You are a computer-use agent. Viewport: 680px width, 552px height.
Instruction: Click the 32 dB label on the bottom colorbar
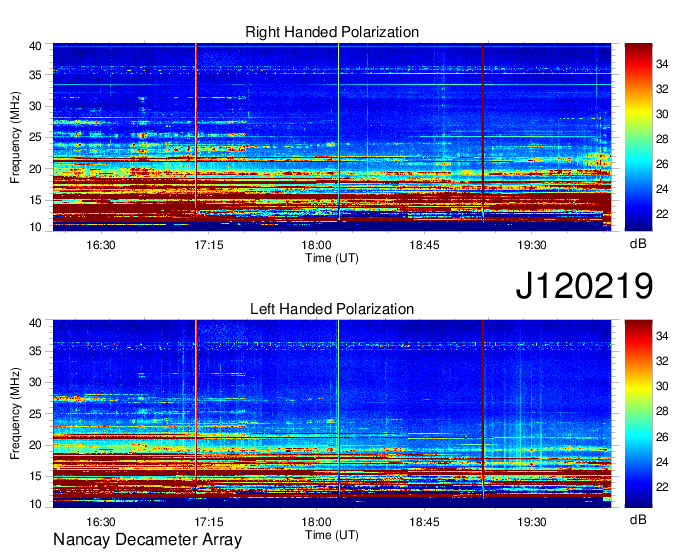tap(662, 361)
